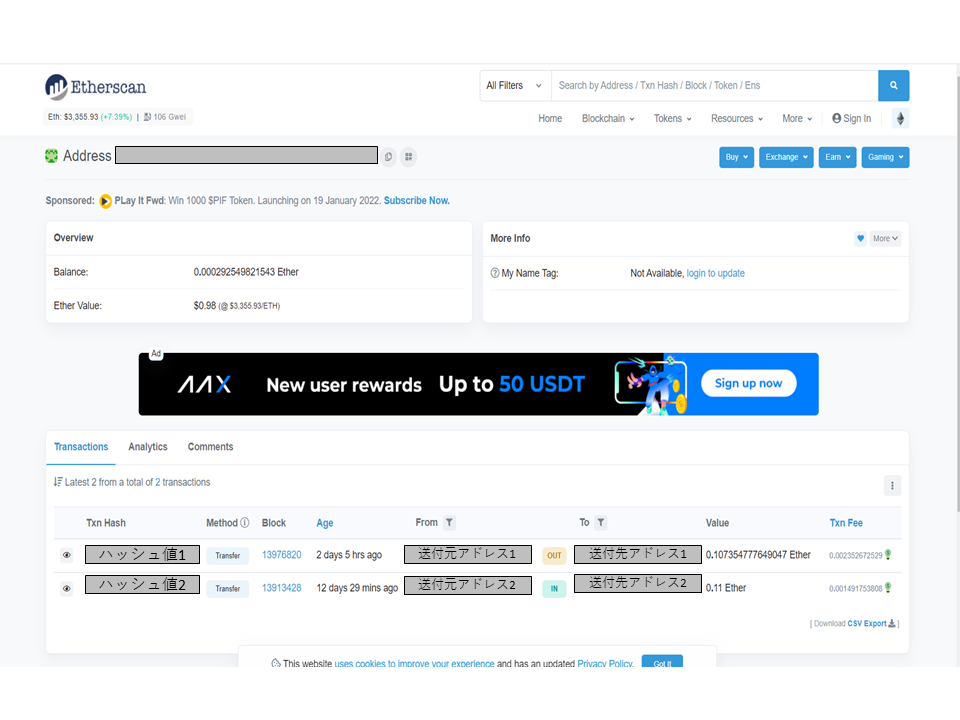Screen dimensions: 960x720
Task: Copy the address using the copy icon
Action: point(388,157)
